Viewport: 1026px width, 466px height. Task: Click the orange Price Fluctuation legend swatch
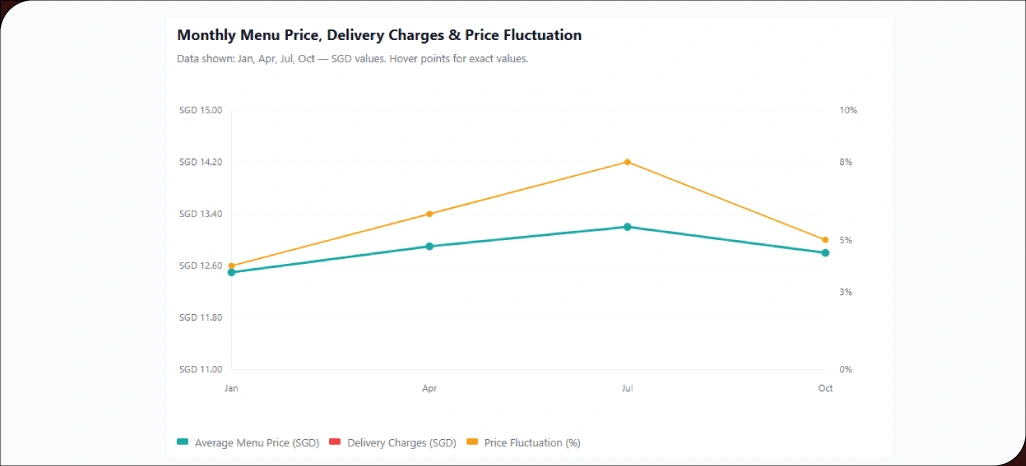click(x=472, y=442)
